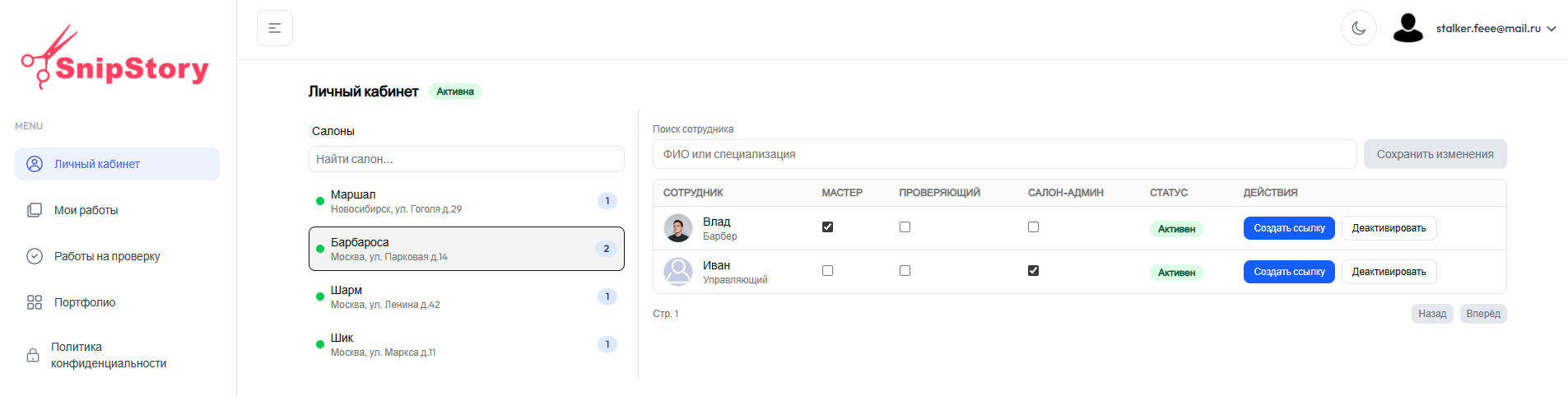Click the SnipStory scissors logo
The width and height of the screenshot is (1568, 397).
(115, 58)
